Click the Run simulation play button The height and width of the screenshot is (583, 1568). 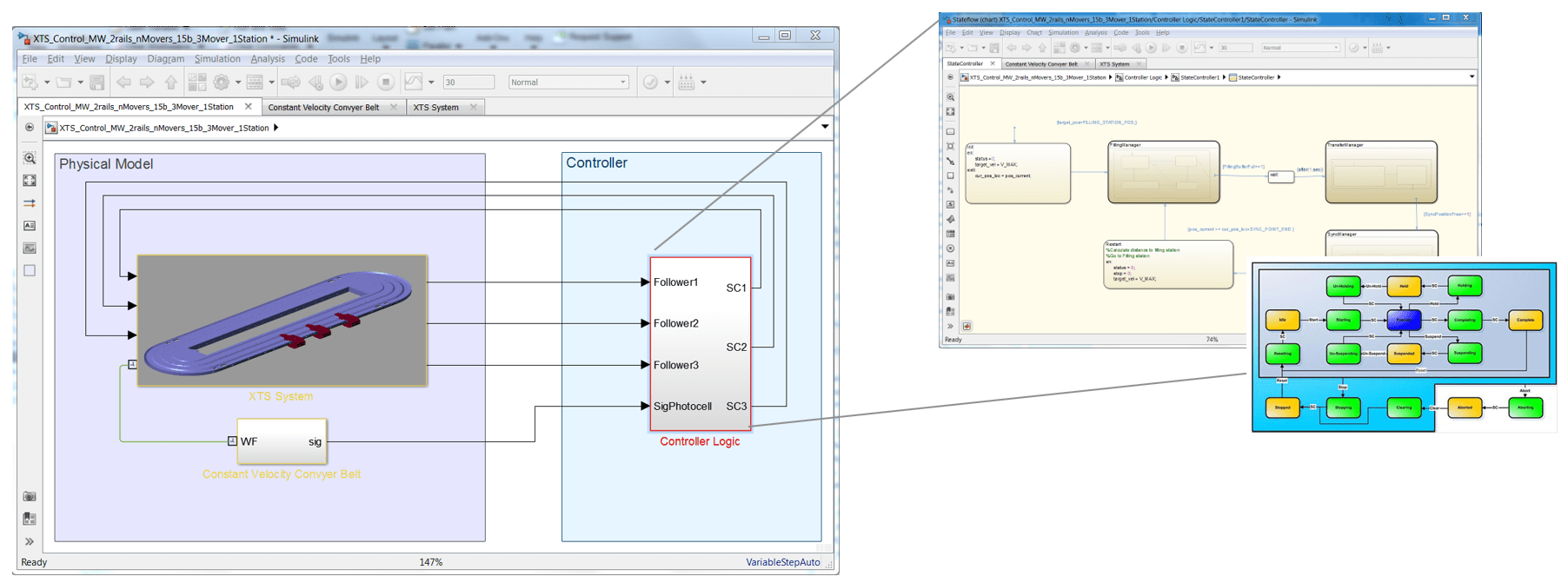pos(338,82)
